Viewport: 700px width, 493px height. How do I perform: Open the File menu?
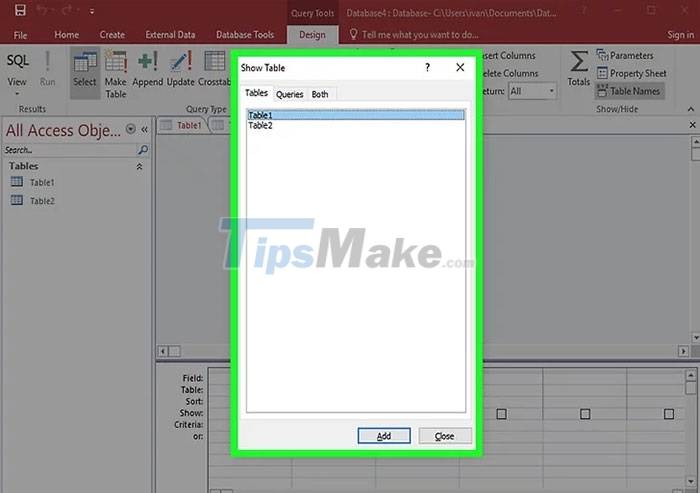[20, 35]
